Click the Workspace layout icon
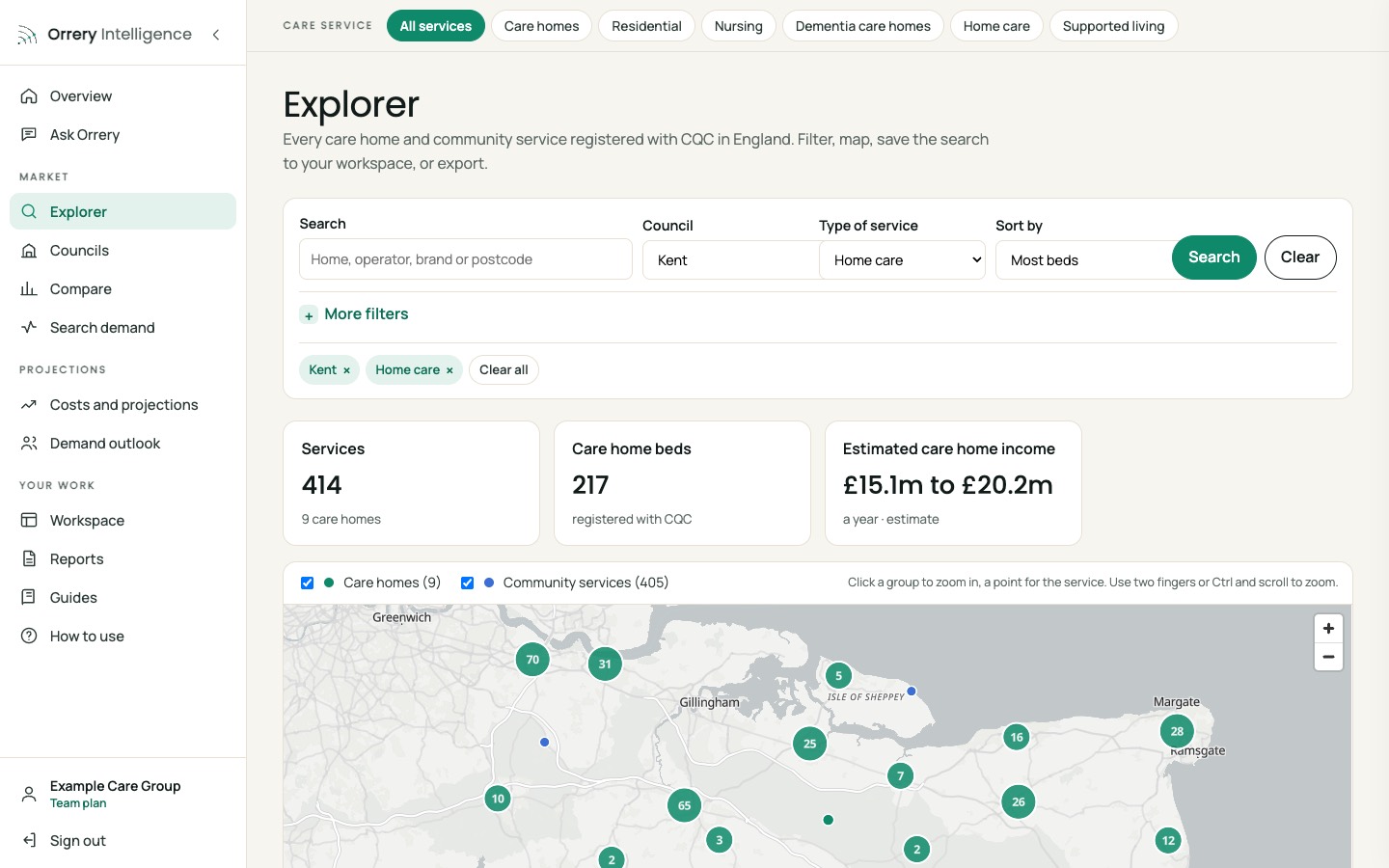The width and height of the screenshot is (1389, 868). pos(29,521)
